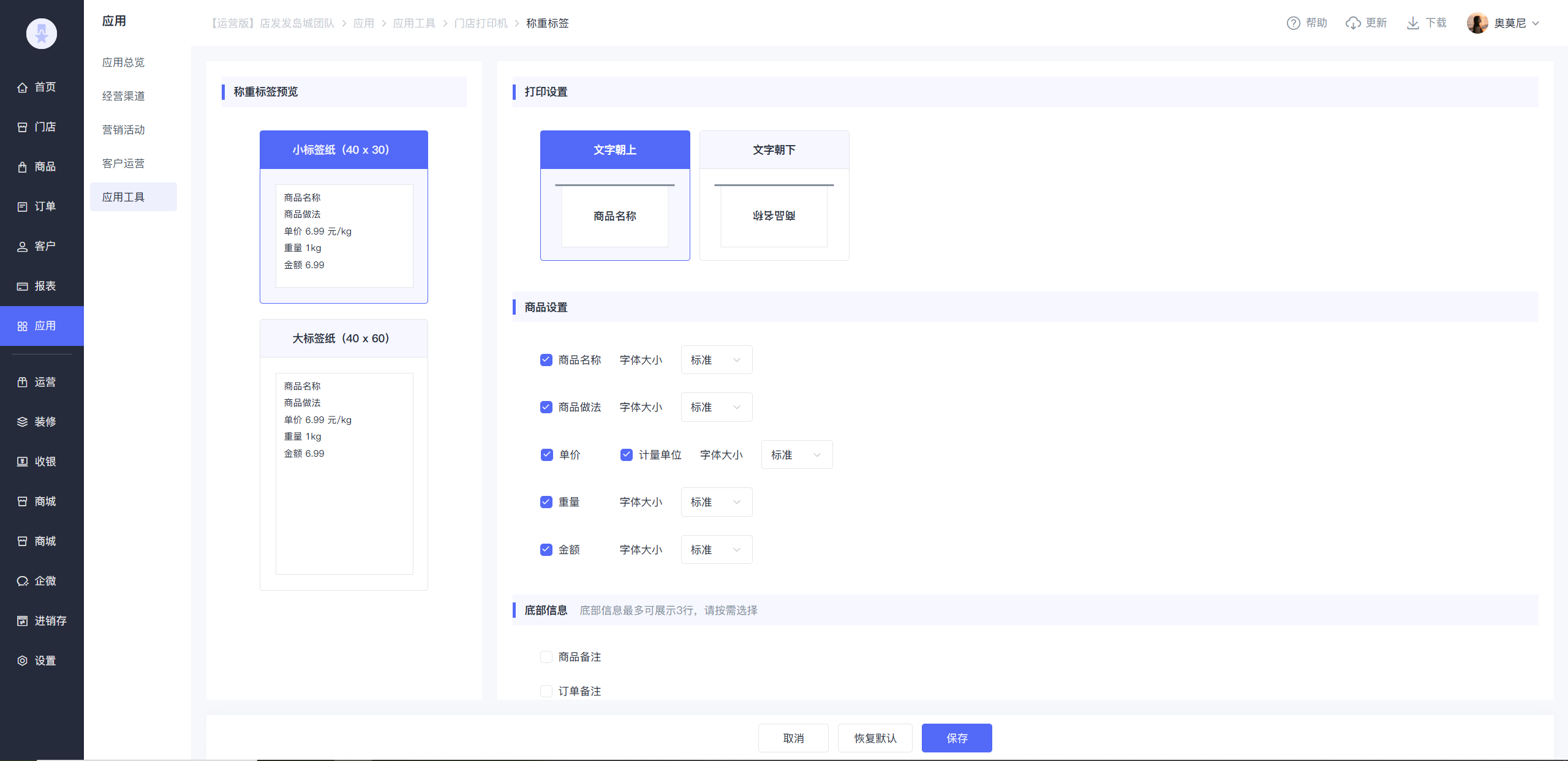This screenshot has width=1568, height=761.
Task: Expand 金额 font size dropdown
Action: (716, 550)
